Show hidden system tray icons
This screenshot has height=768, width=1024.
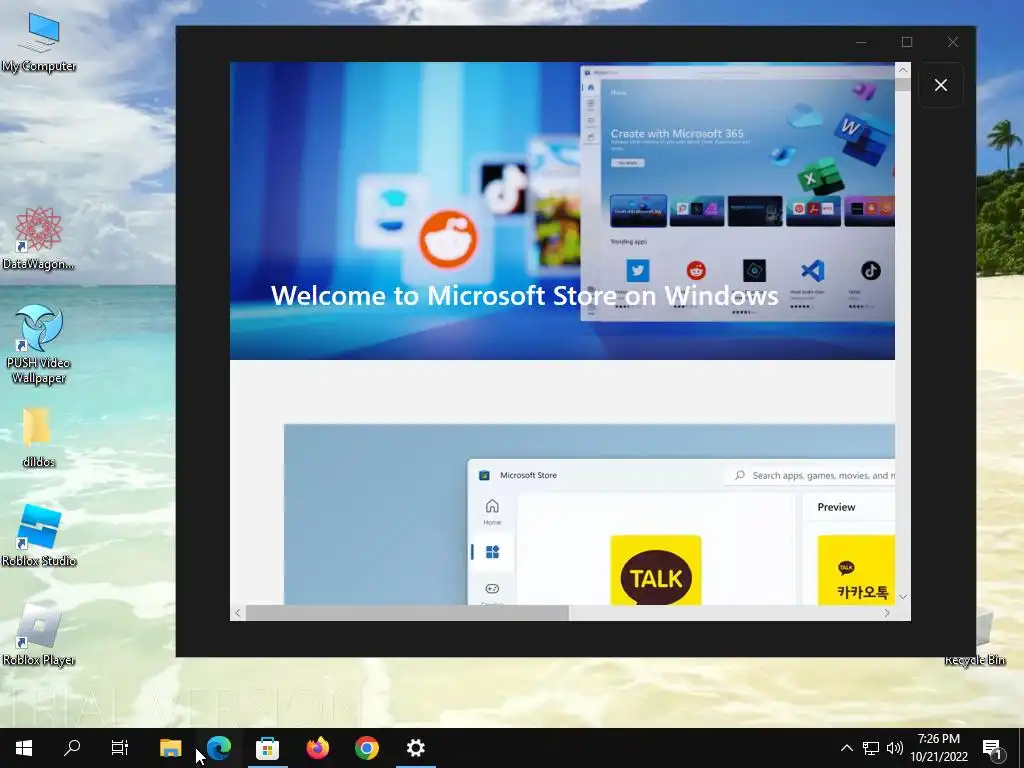tap(846, 748)
